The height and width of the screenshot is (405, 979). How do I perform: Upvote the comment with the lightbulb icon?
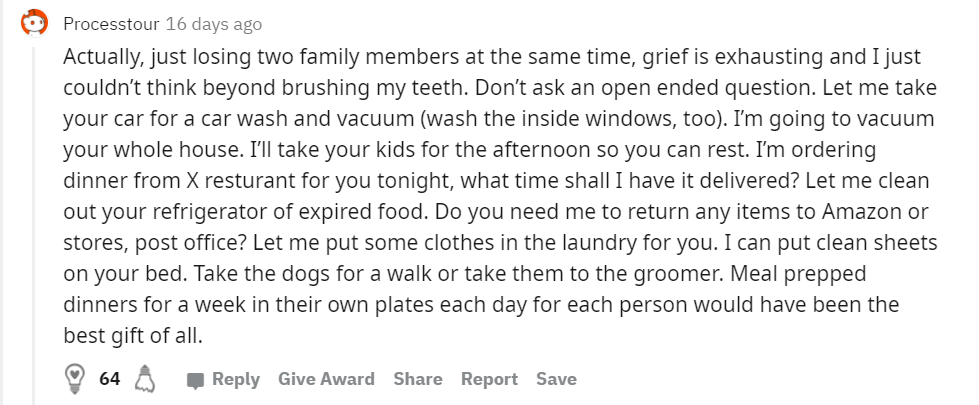[74, 378]
